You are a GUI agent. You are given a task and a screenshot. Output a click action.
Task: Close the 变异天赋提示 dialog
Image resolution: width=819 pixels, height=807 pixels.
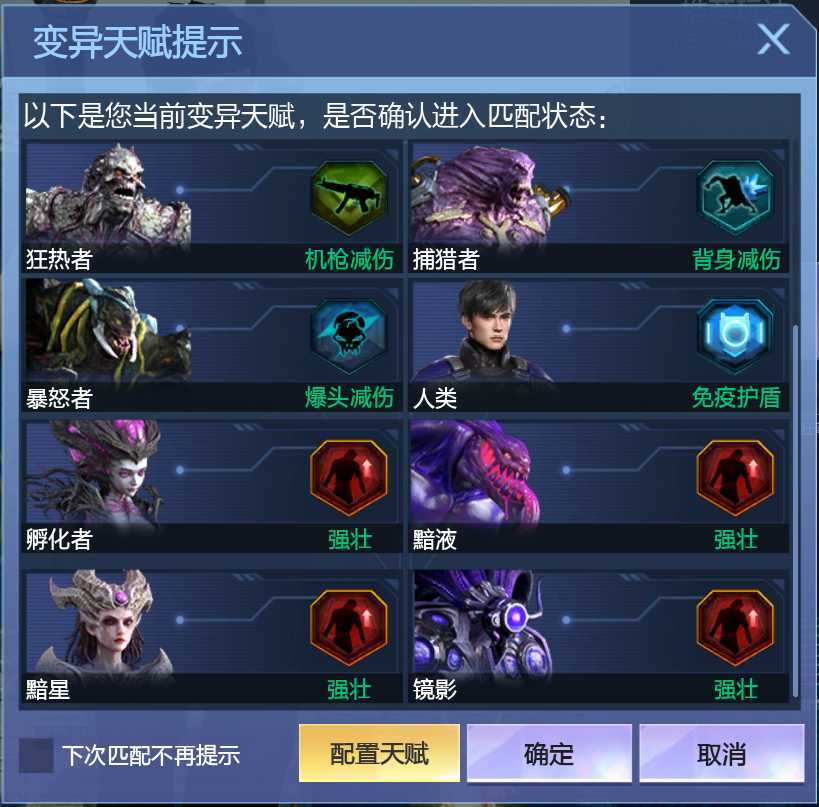[x=773, y=40]
